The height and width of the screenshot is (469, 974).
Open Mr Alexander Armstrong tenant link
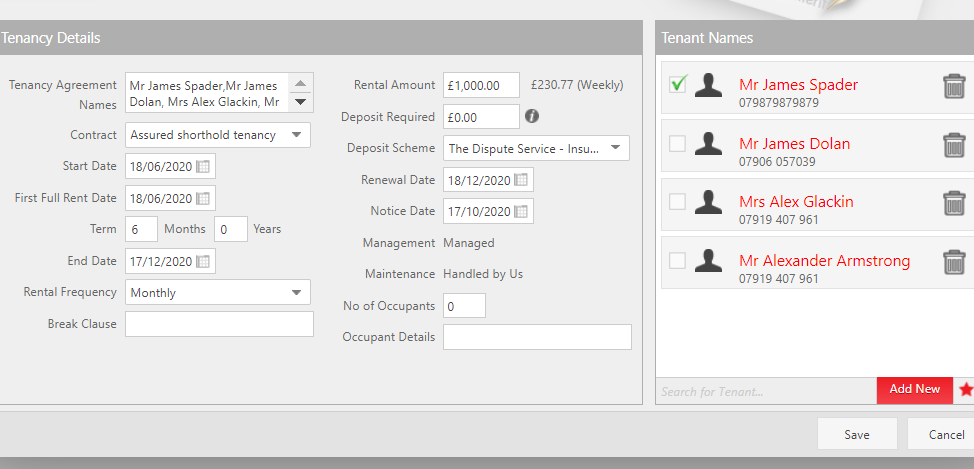[824, 260]
